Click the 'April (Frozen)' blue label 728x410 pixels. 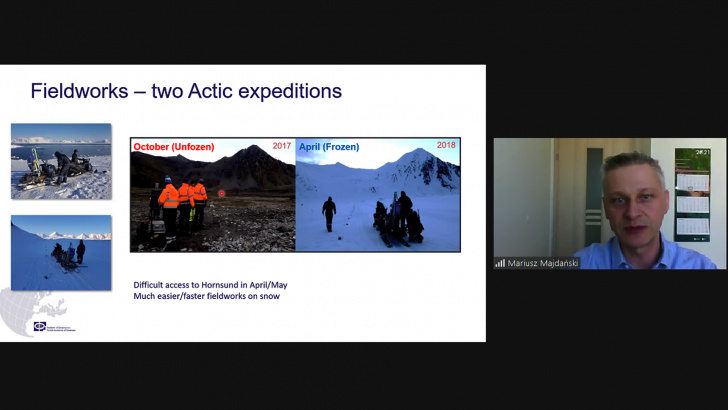328,147
